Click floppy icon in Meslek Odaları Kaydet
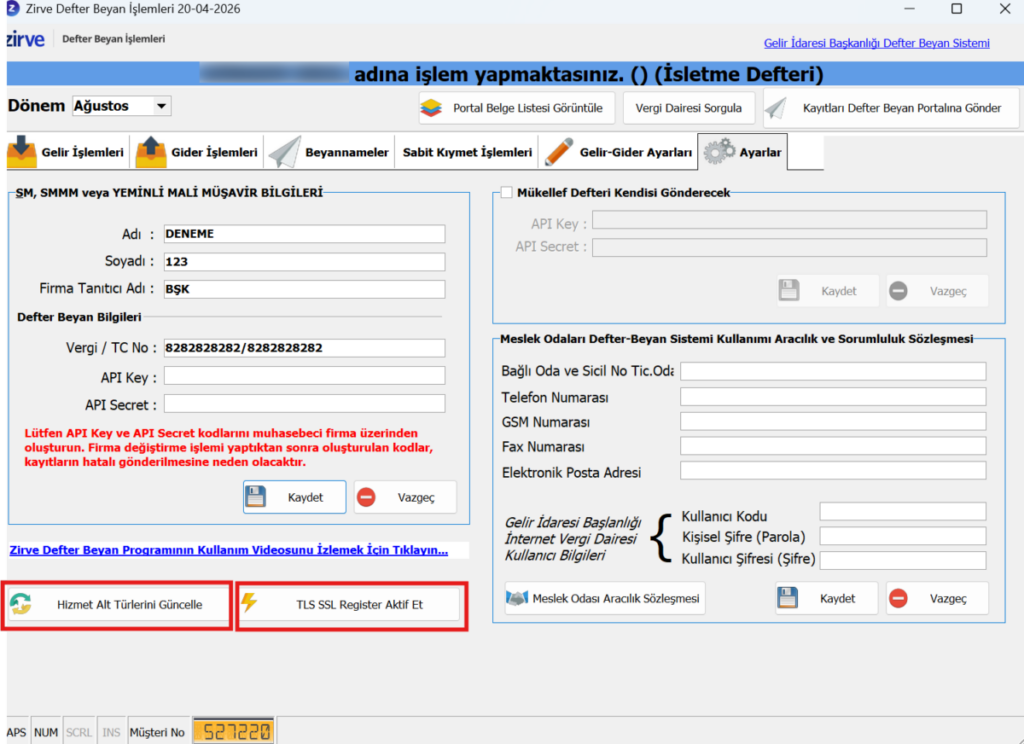Screen dimensions: 1024x744 point(787,598)
